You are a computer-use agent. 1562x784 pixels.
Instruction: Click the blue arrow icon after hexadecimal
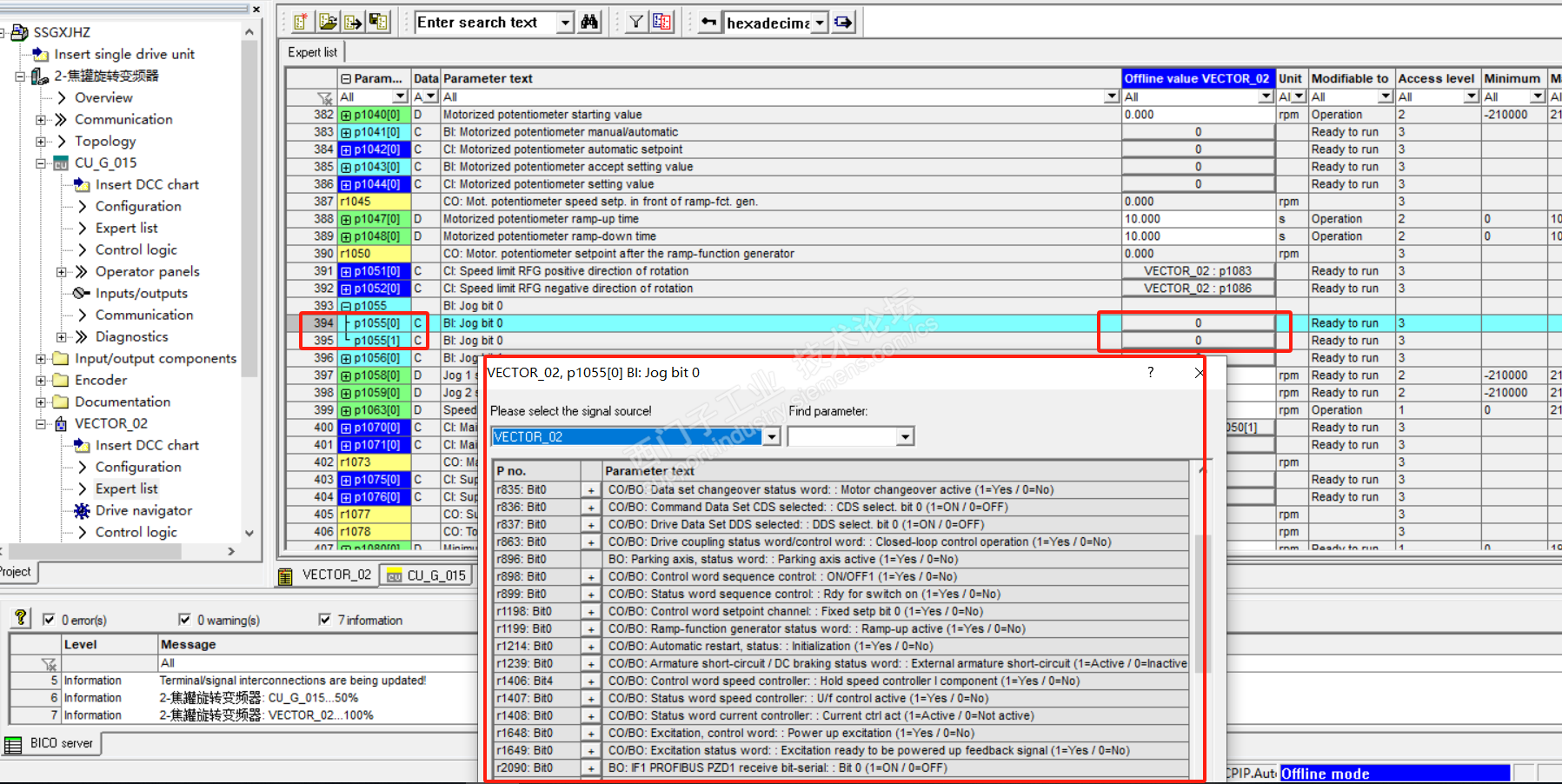(x=843, y=22)
